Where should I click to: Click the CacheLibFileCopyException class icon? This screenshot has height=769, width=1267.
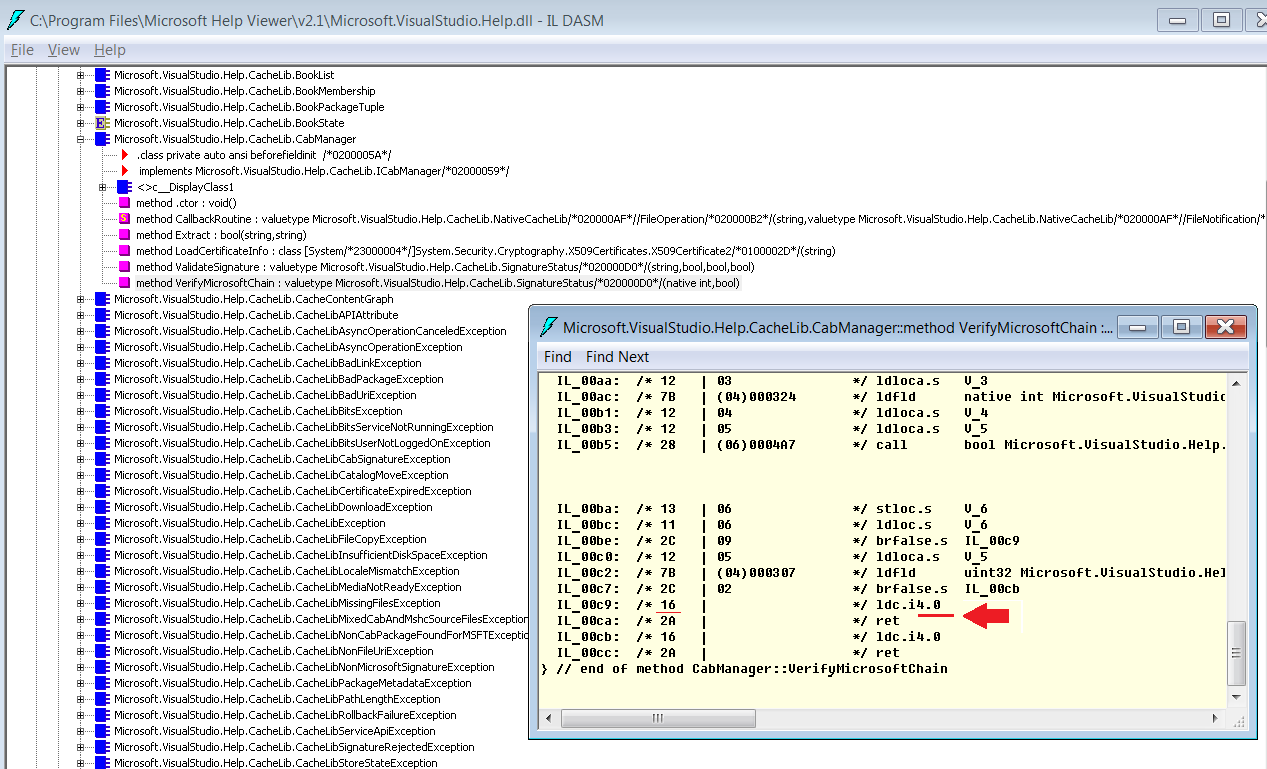(102, 539)
